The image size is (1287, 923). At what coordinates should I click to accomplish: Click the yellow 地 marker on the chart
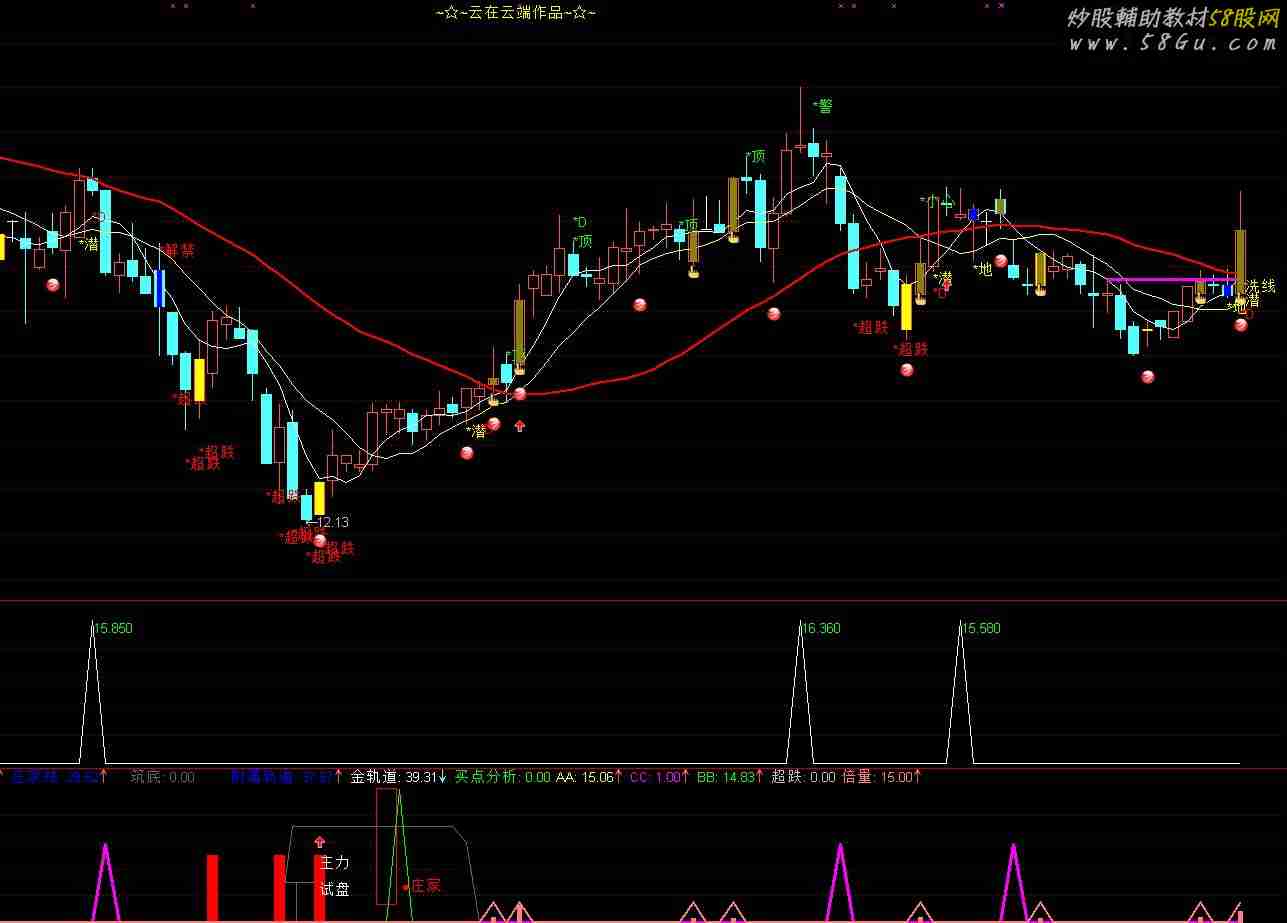coord(983,269)
